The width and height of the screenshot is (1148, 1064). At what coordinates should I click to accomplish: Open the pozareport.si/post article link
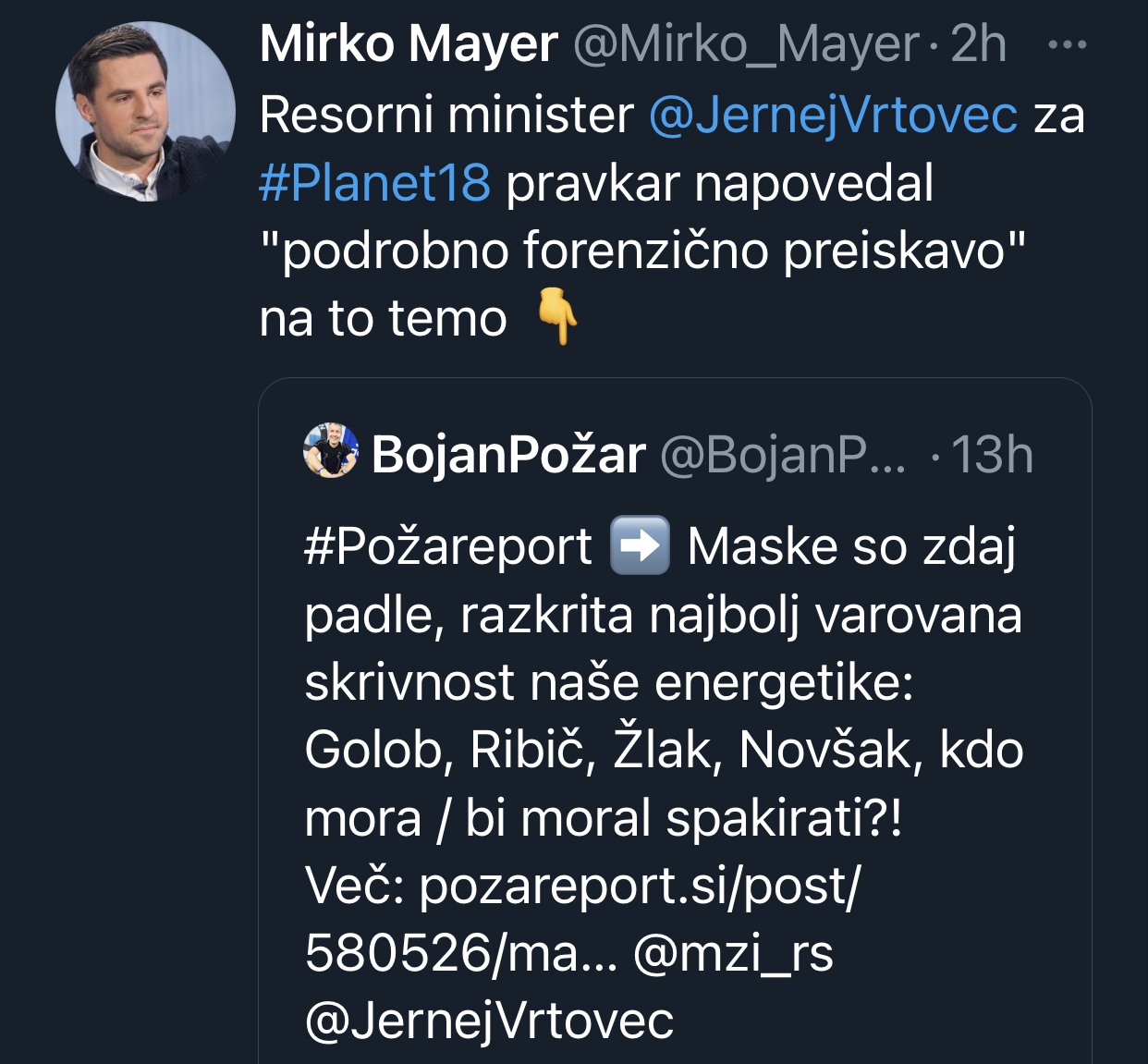click(638, 886)
